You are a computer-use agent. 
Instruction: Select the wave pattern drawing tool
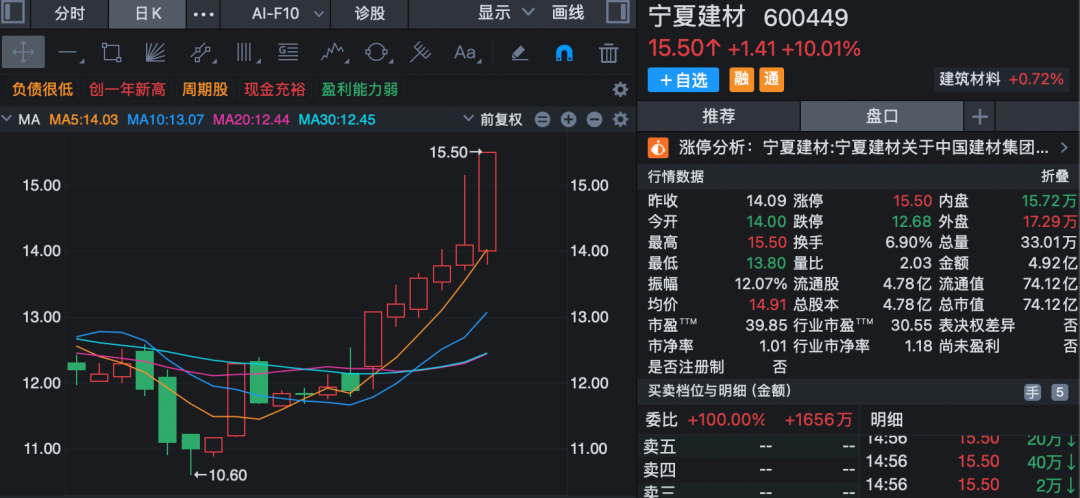tap(333, 52)
